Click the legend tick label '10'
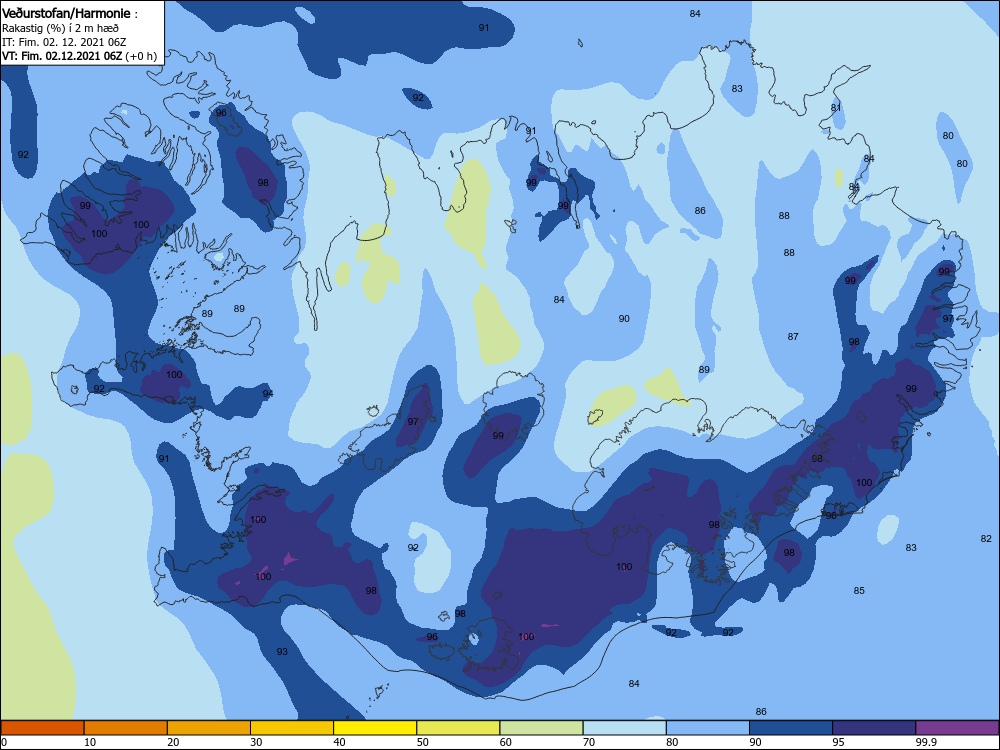This screenshot has width=1000, height=750. pyautogui.click(x=90, y=742)
